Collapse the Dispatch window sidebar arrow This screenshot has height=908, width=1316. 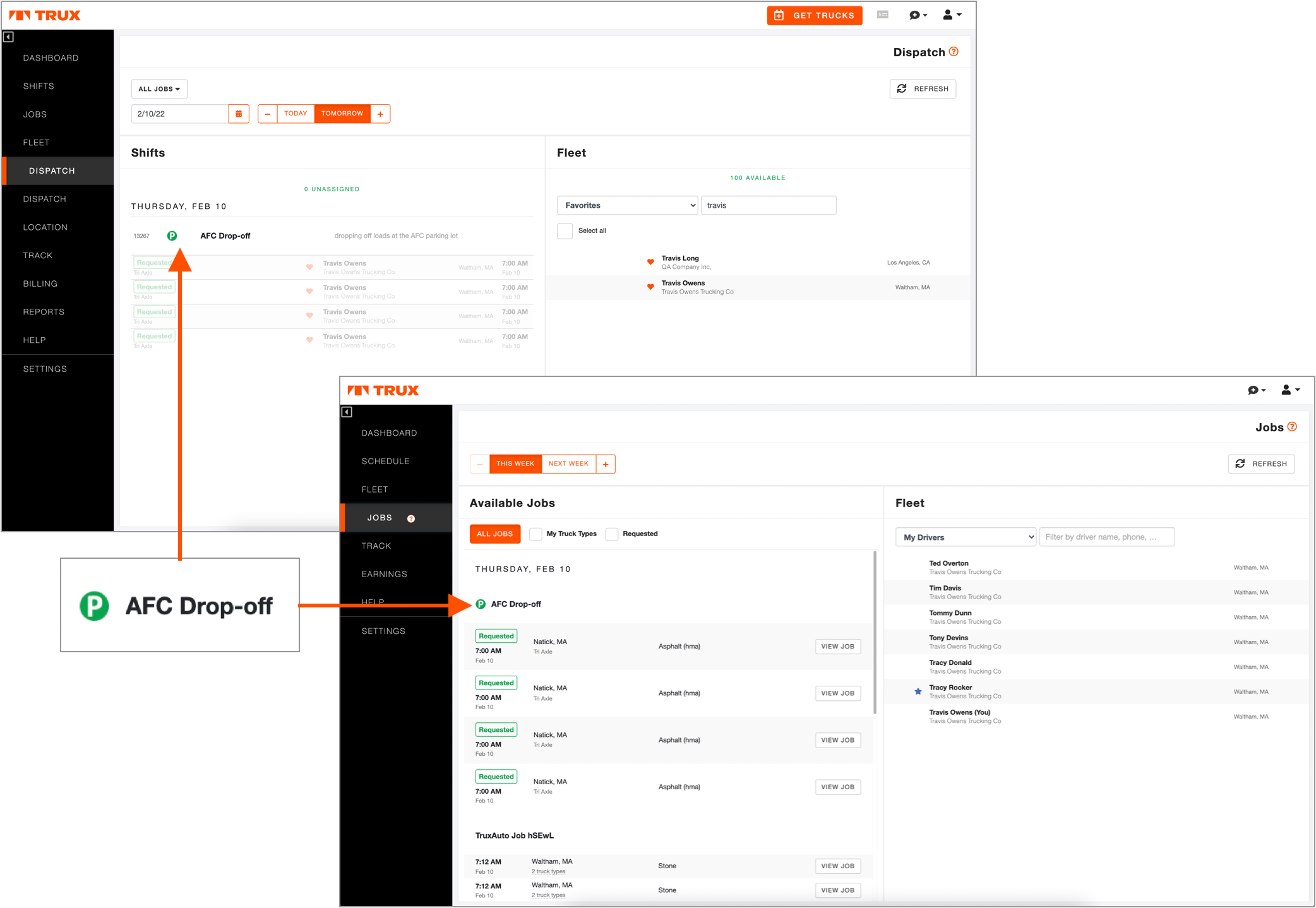pyautogui.click(x=8, y=37)
